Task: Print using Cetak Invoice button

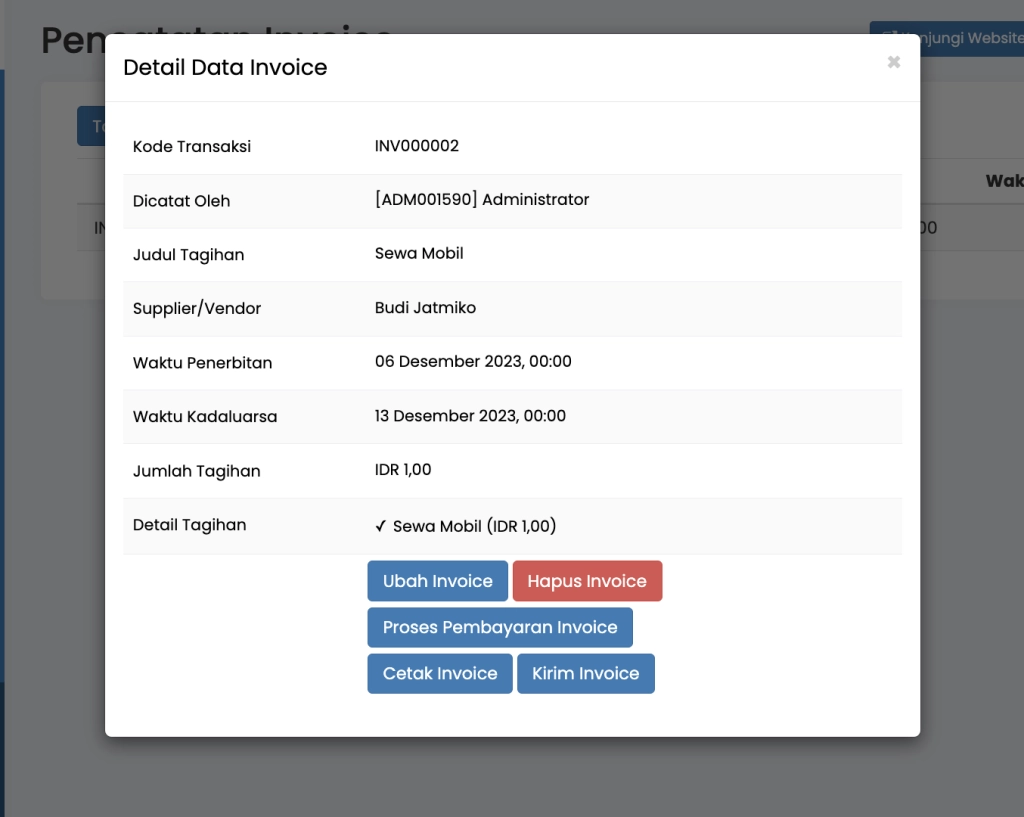Action: (x=439, y=673)
